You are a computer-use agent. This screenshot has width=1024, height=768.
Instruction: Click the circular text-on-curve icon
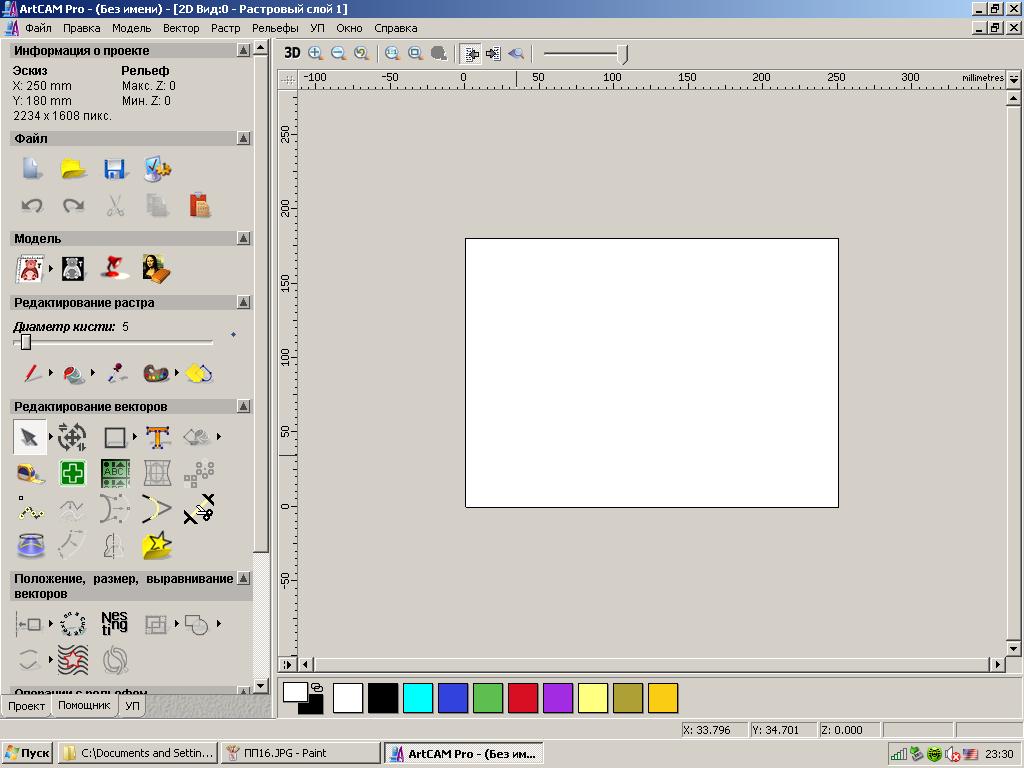pyautogui.click(x=72, y=624)
